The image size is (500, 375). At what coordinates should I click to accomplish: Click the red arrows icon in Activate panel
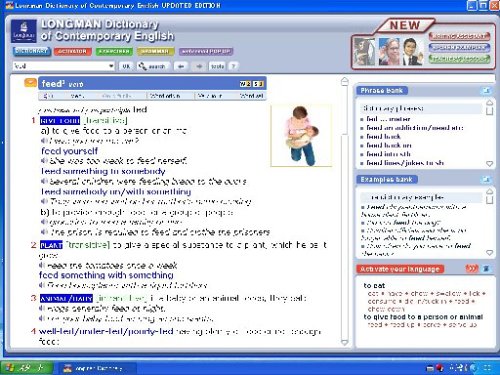point(472,269)
